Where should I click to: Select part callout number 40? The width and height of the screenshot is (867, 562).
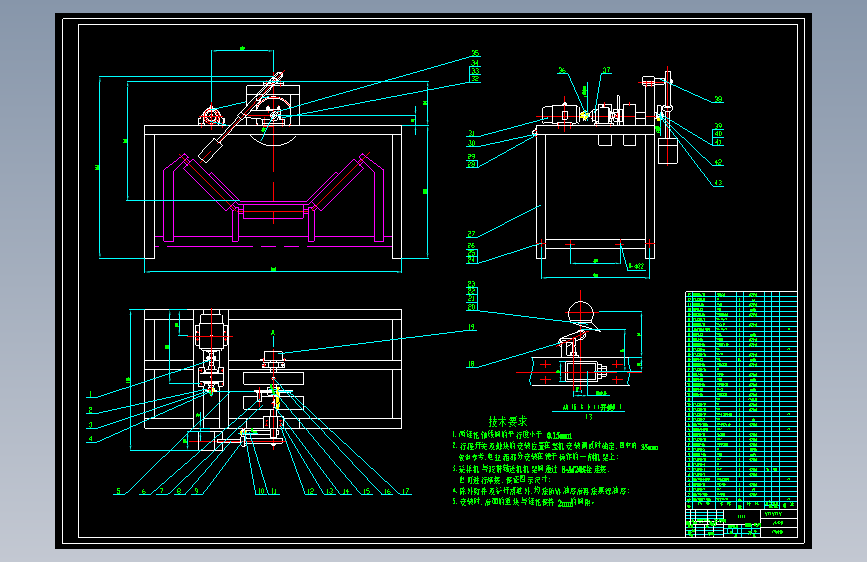(x=718, y=133)
